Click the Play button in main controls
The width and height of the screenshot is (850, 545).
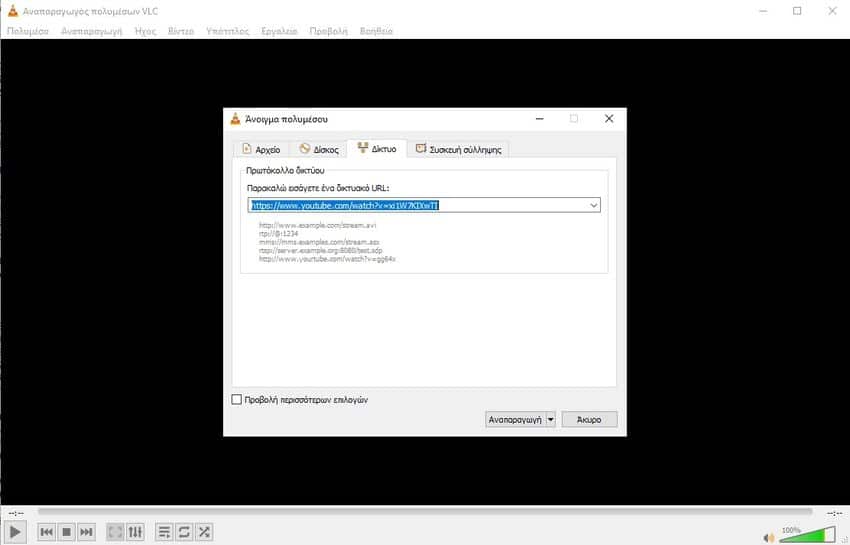15,532
